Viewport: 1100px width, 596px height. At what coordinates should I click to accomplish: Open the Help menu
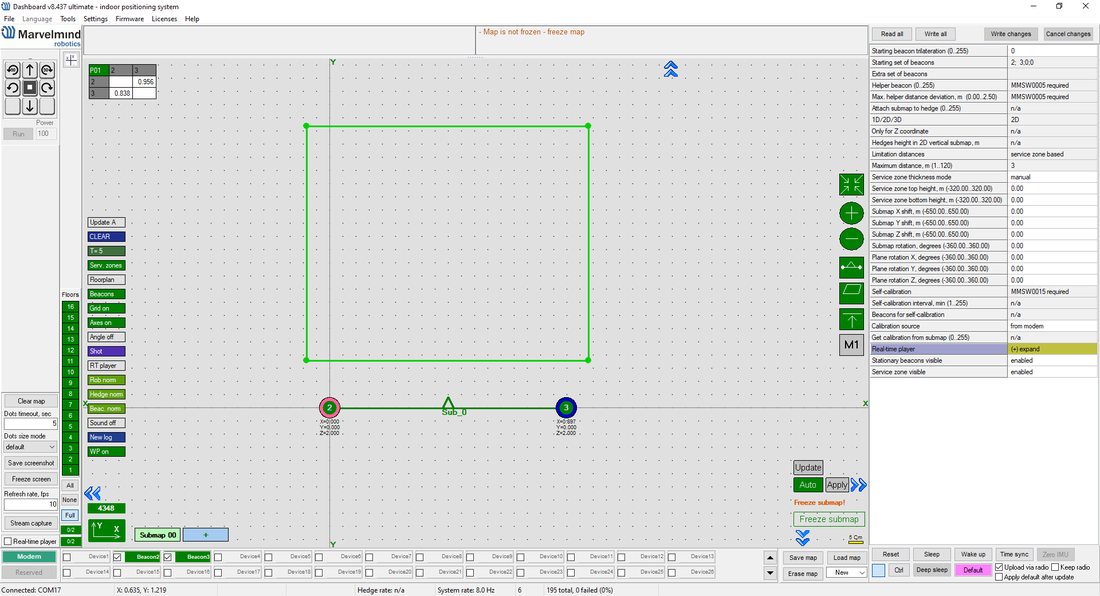coord(192,19)
